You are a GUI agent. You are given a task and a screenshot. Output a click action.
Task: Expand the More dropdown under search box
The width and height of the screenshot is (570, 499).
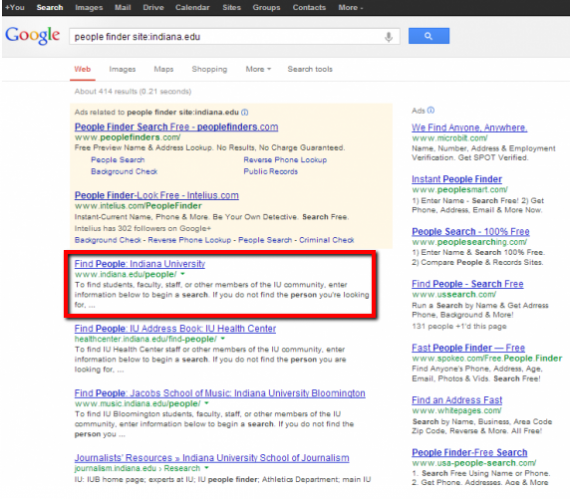[x=258, y=69]
